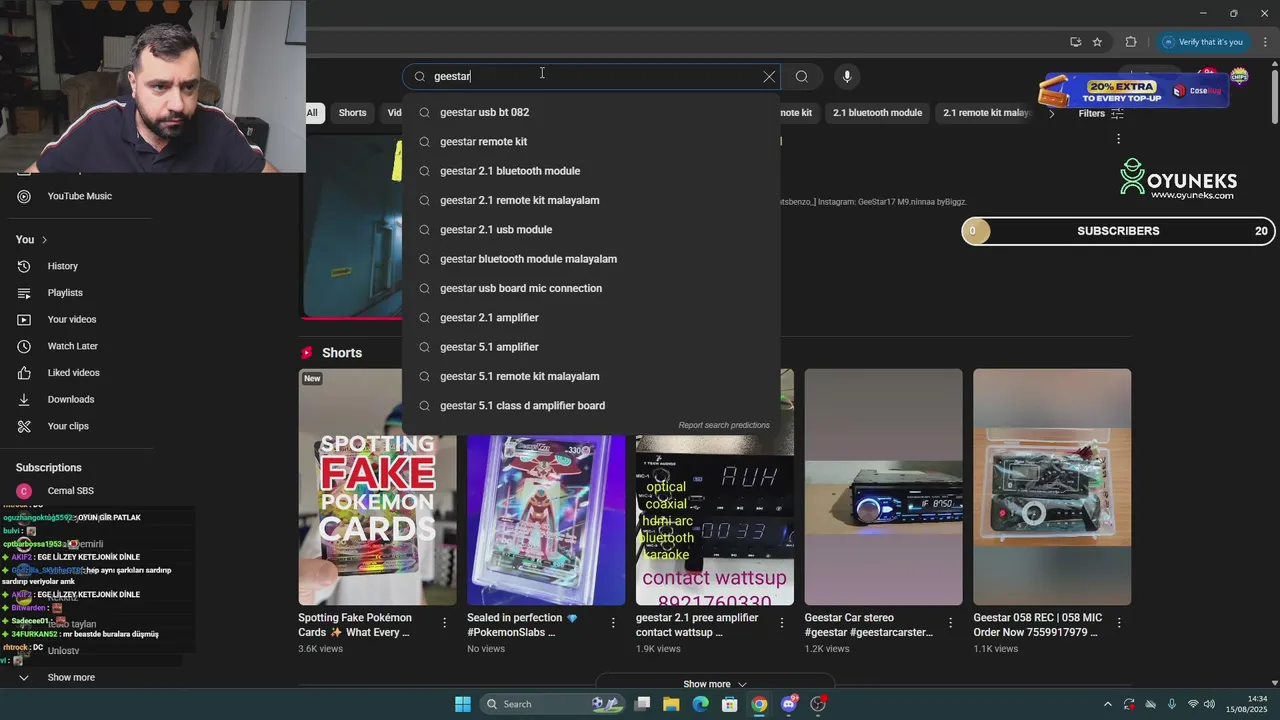The height and width of the screenshot is (720, 1280).
Task: Choose suggestion geestar usb board mic connection
Action: coord(590,288)
